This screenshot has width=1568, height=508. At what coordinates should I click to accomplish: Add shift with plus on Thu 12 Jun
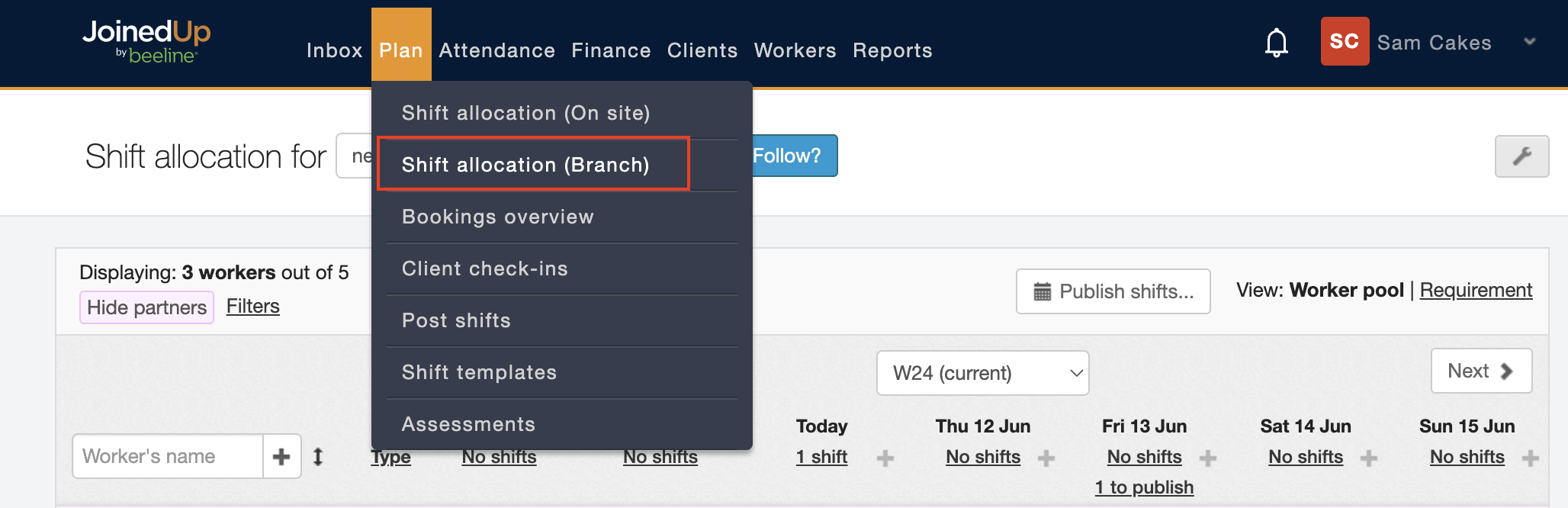point(1046,458)
